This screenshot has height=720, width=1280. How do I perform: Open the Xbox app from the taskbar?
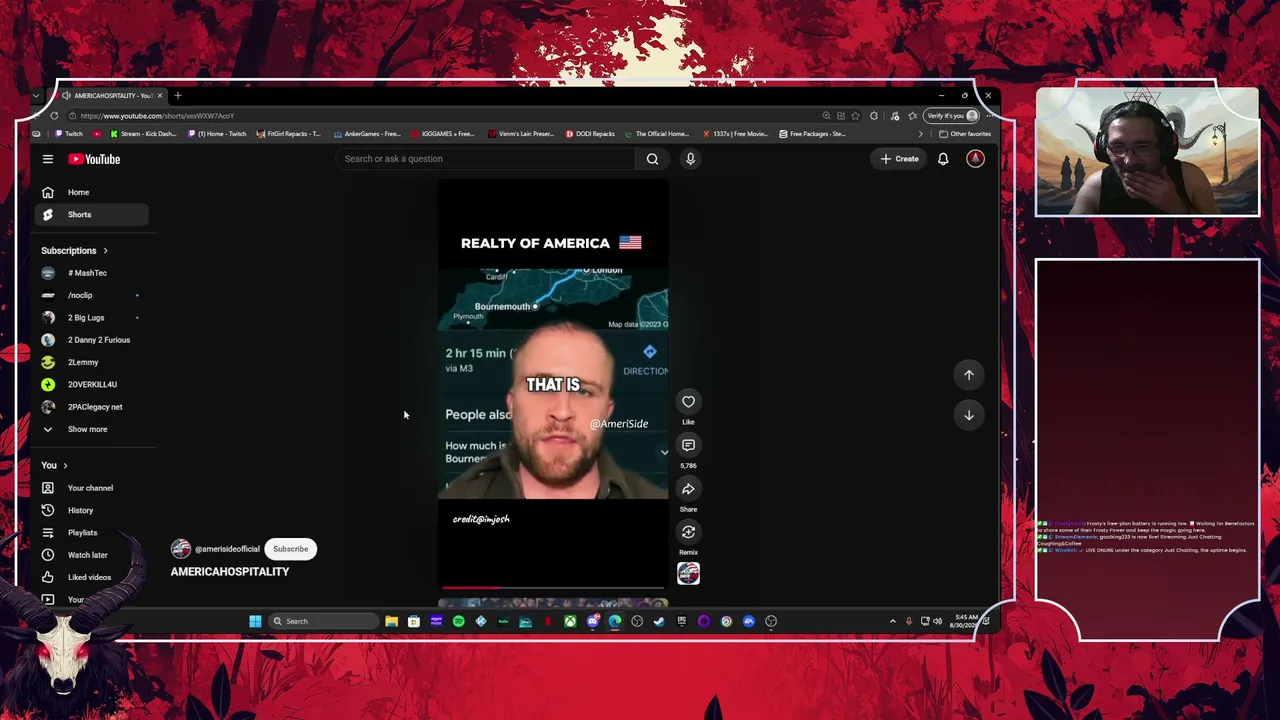coord(570,621)
